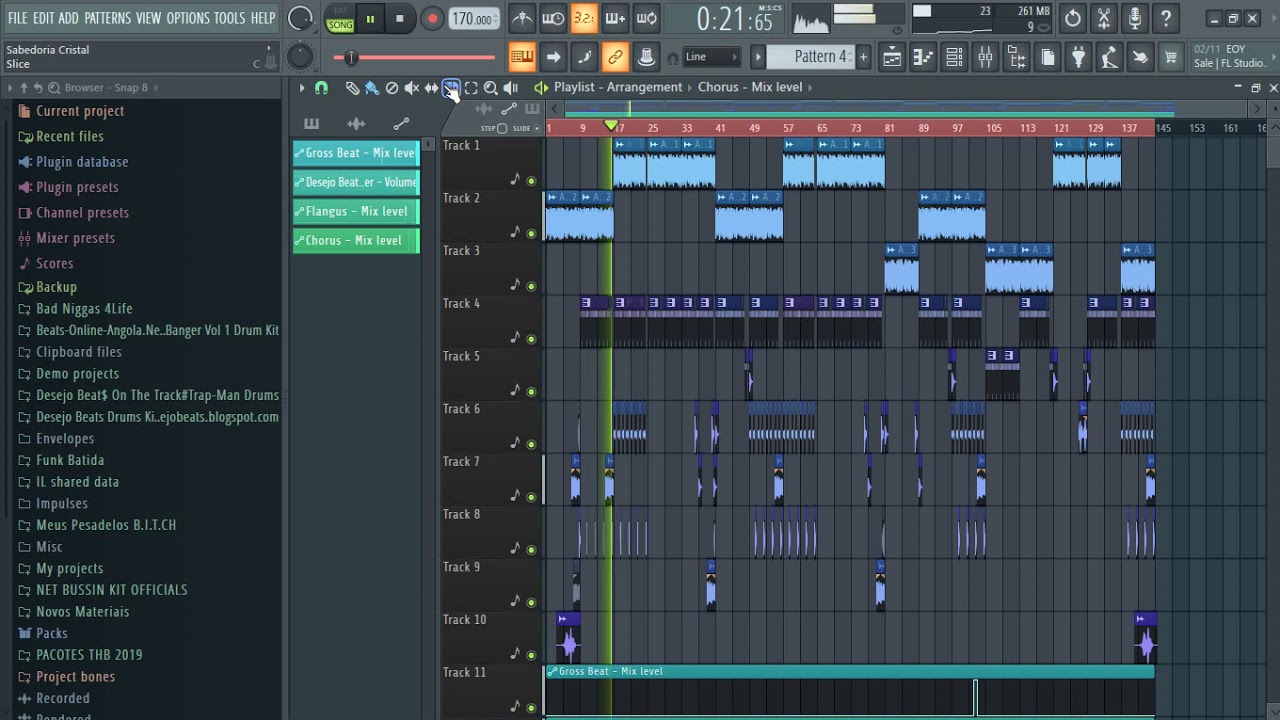Click the microphone one-click recording icon

click(1134, 18)
